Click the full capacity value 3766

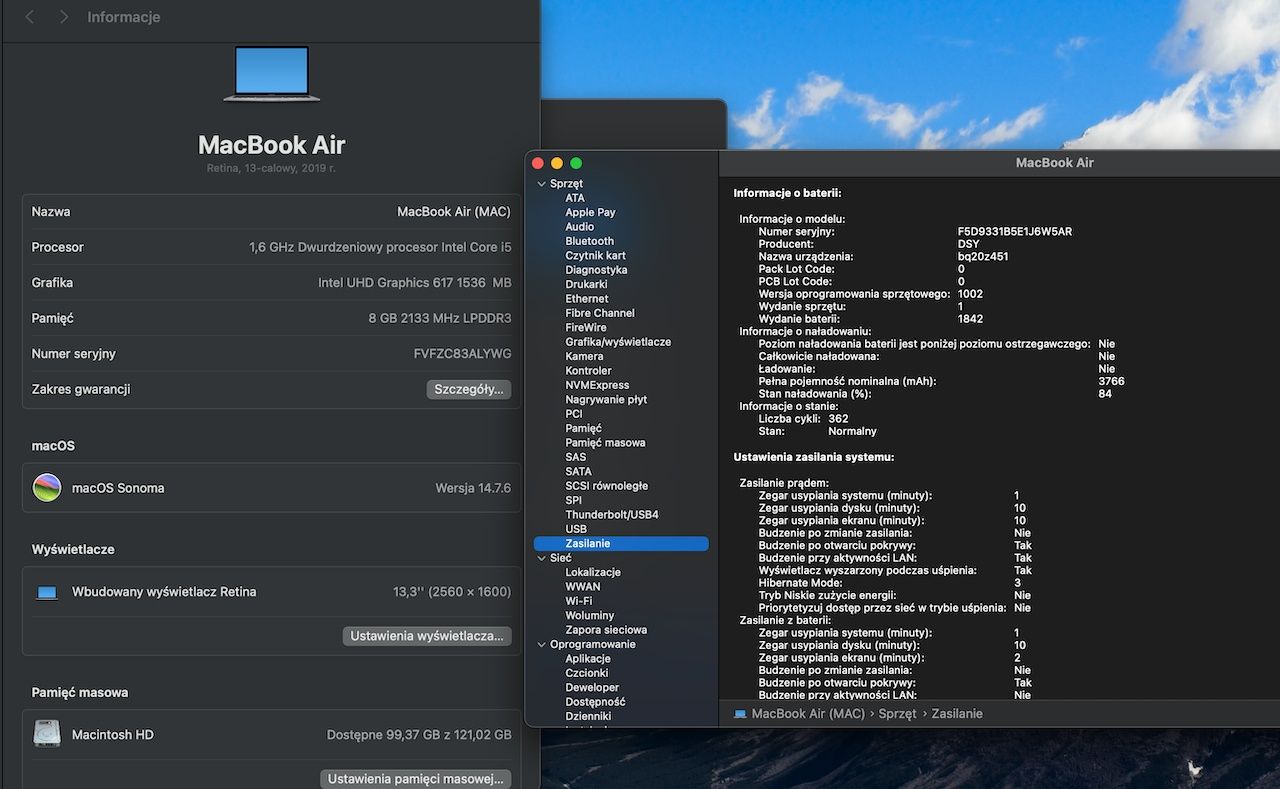1111,381
